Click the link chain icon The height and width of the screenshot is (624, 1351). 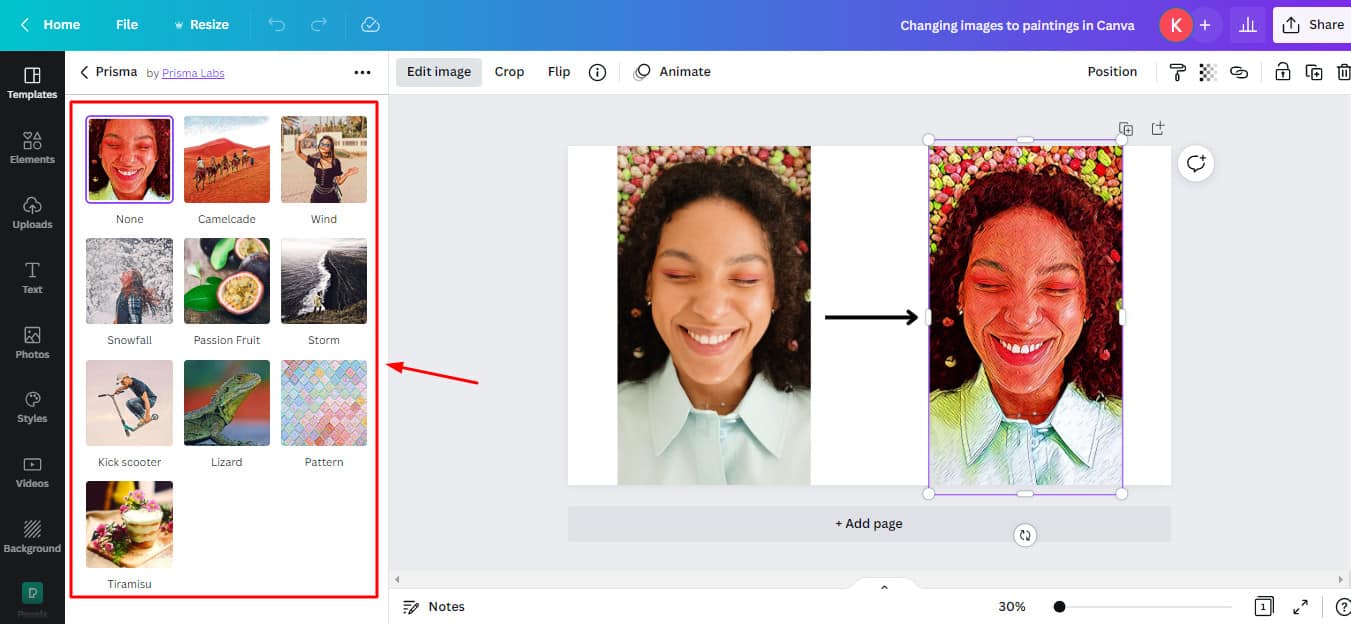1239,72
